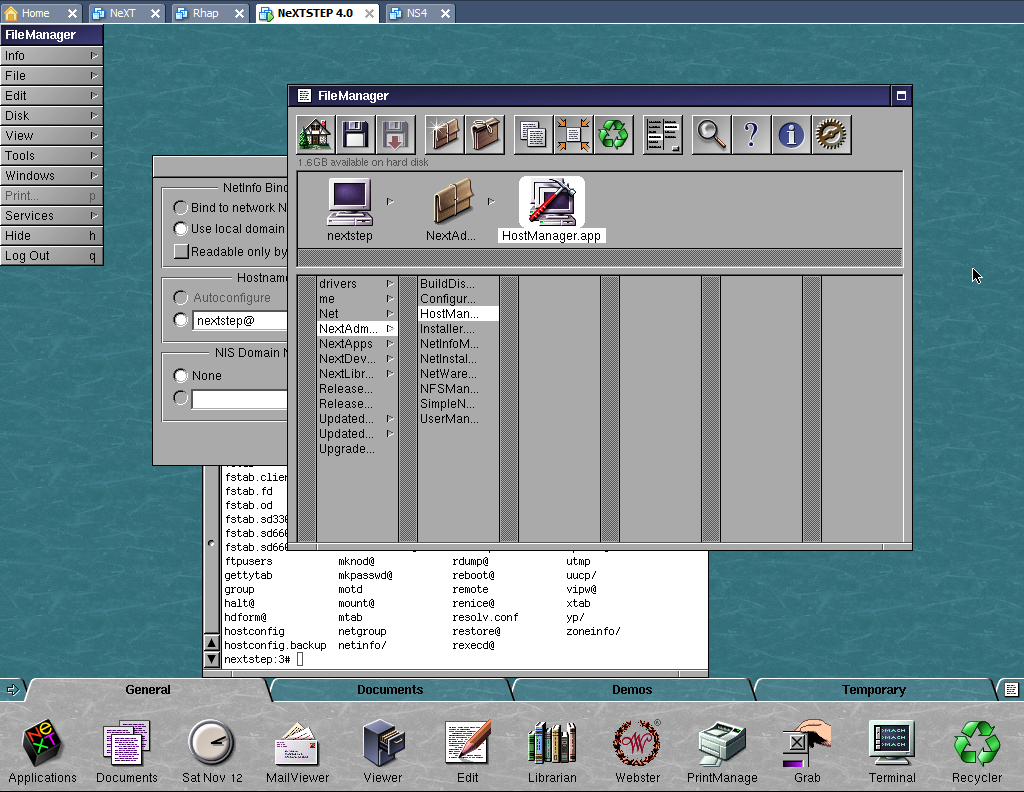Click the New Folder sparkle icon
This screenshot has width=1024, height=792.
point(443,134)
